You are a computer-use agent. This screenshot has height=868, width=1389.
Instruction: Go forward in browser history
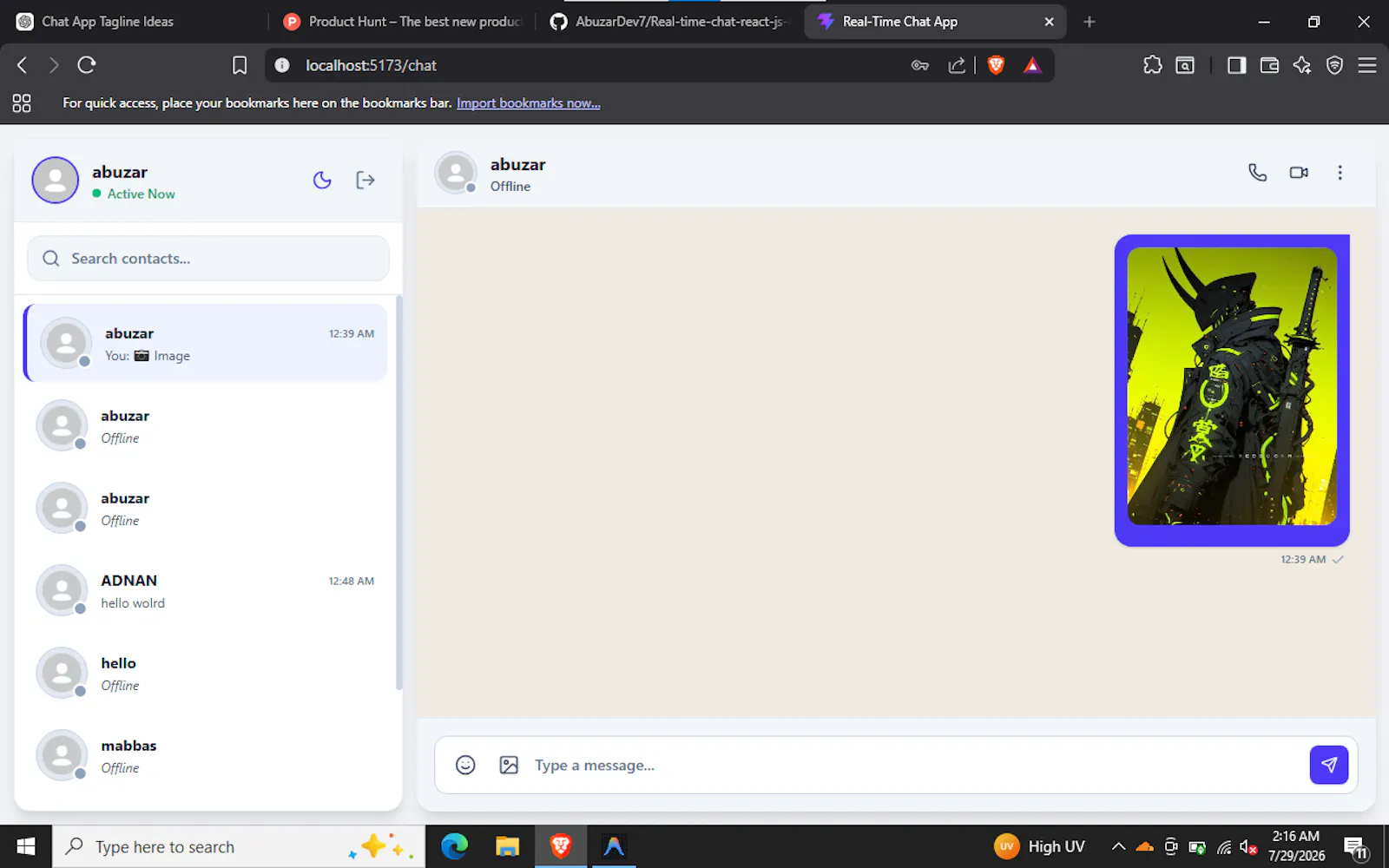pyautogui.click(x=54, y=65)
